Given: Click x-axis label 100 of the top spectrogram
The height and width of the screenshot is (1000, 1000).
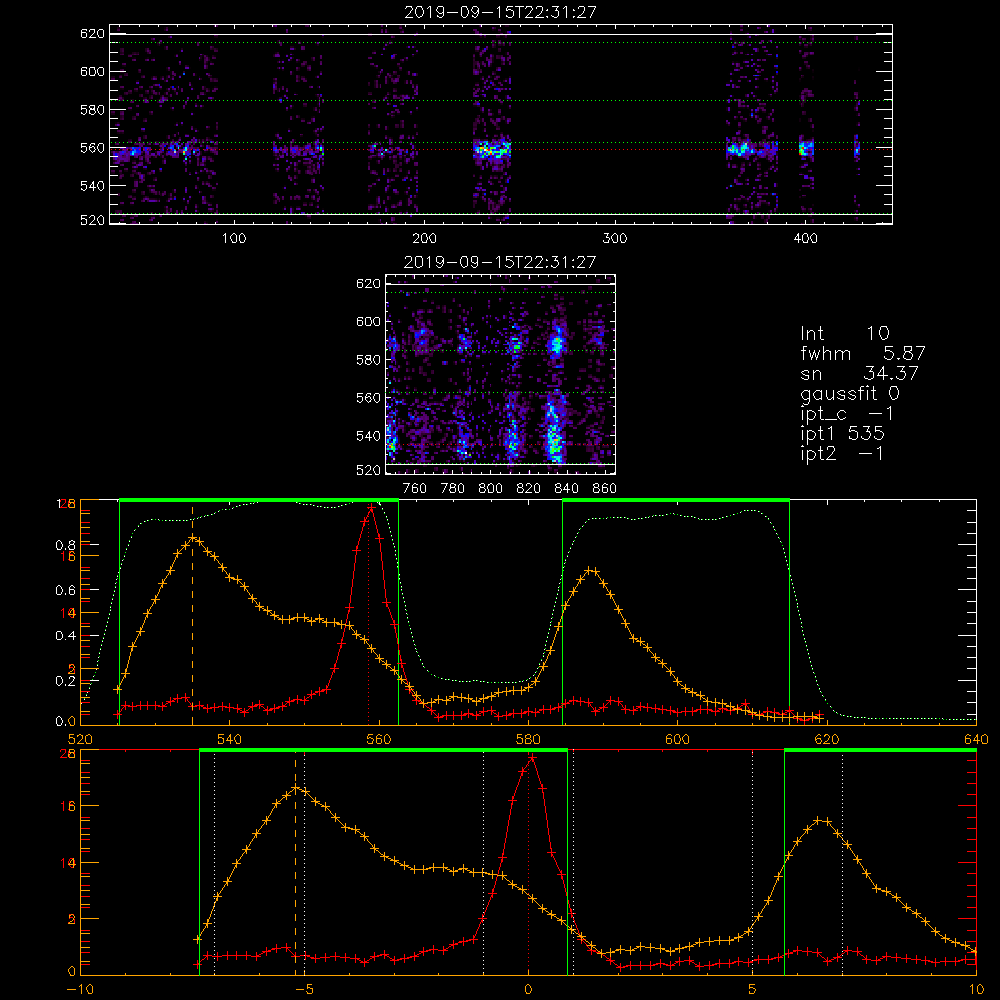Looking at the screenshot, I should [x=233, y=239].
